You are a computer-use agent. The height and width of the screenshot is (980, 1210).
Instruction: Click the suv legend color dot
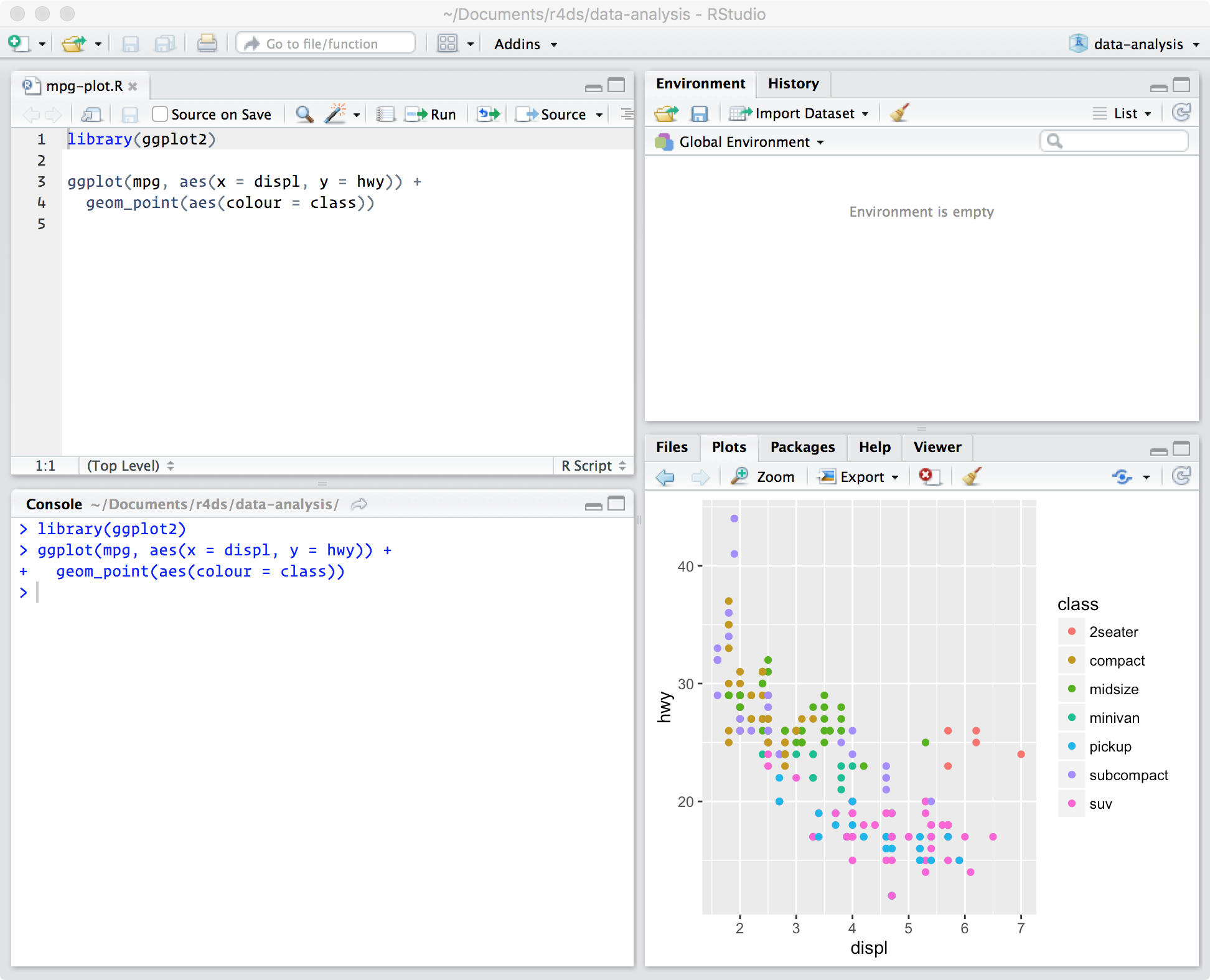click(x=1072, y=803)
